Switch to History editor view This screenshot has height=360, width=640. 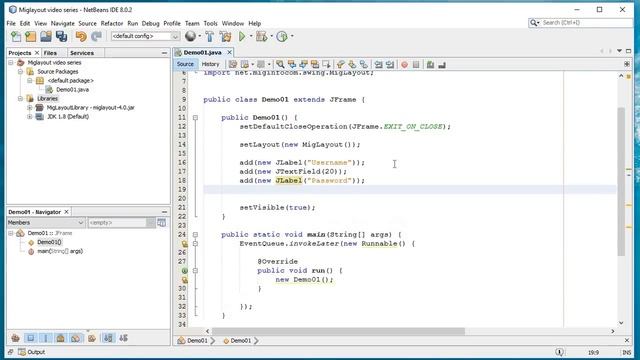coord(211,64)
